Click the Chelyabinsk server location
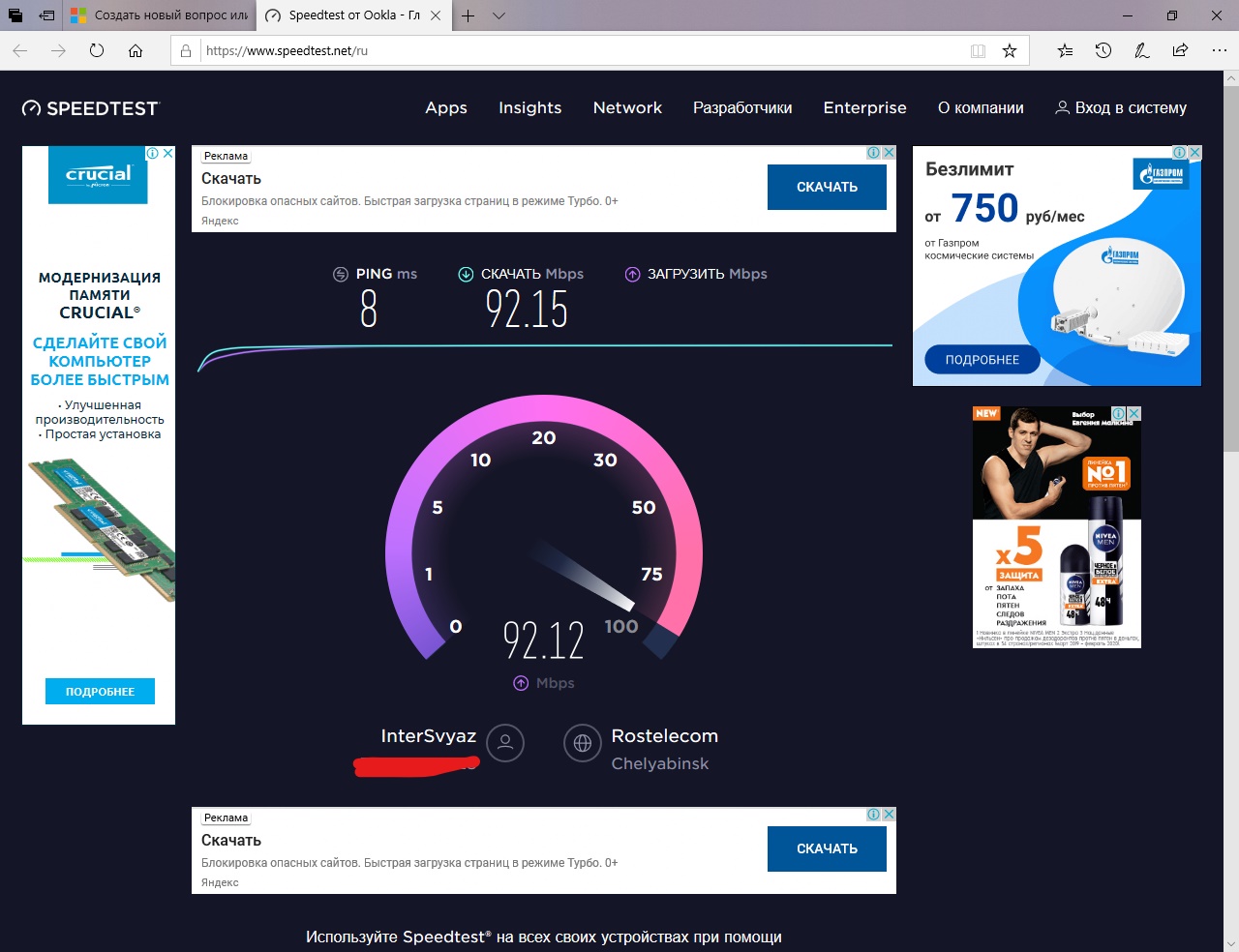 click(x=660, y=763)
